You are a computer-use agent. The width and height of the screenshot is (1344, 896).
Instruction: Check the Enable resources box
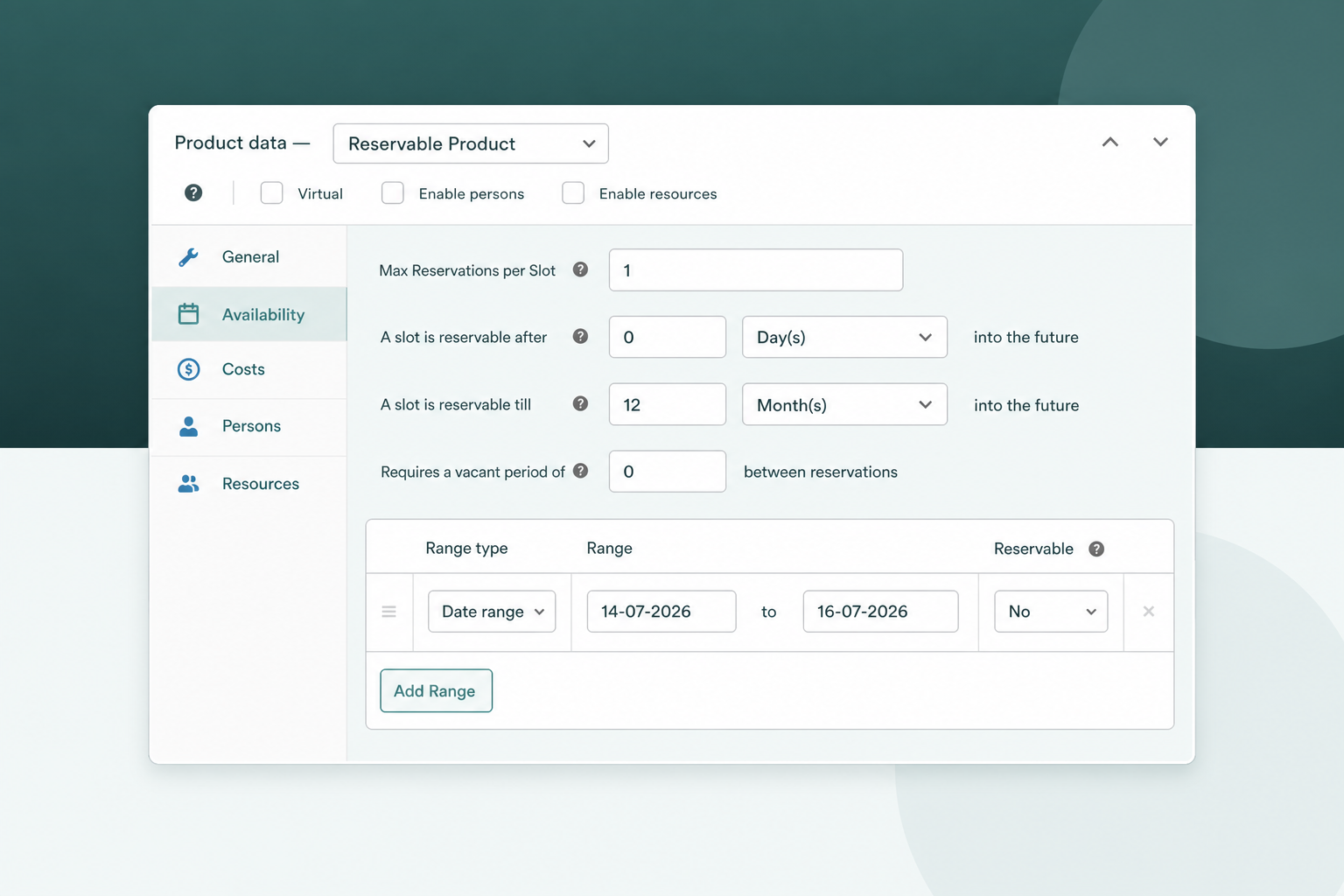click(x=573, y=193)
